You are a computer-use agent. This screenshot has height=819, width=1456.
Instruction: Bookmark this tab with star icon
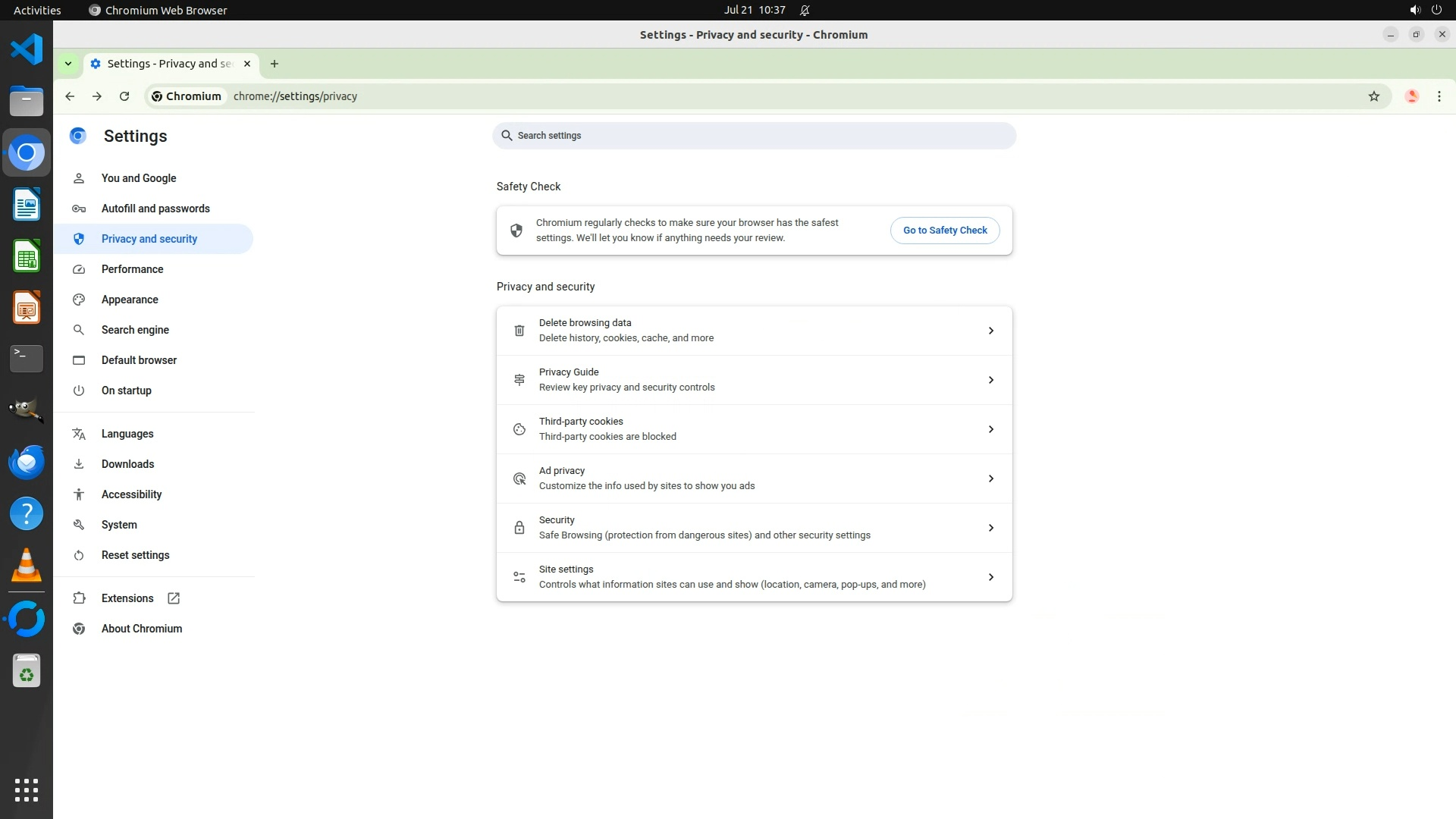coord(1373,96)
